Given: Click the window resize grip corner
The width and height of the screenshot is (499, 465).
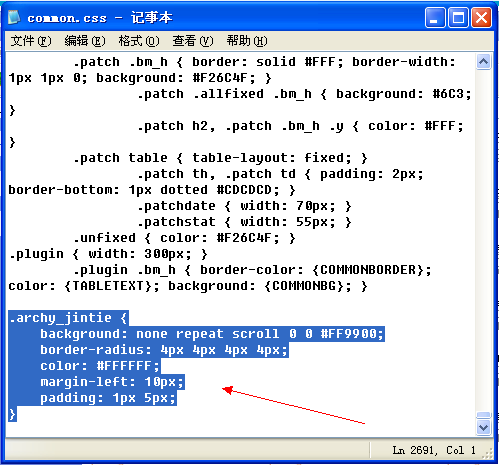Looking at the screenshot, I should (x=487, y=453).
